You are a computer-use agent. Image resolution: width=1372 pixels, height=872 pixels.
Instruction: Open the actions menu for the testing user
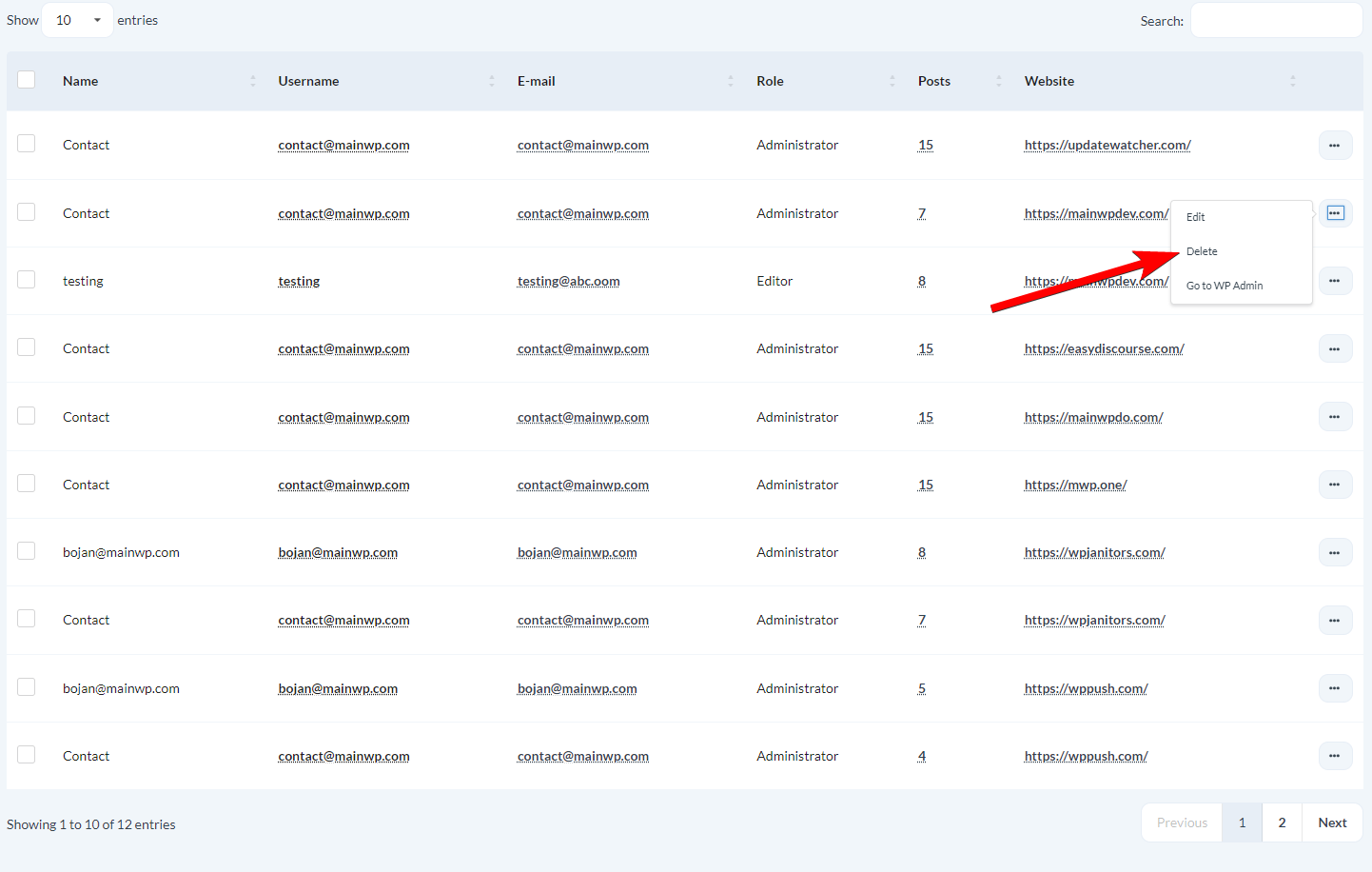1335,280
